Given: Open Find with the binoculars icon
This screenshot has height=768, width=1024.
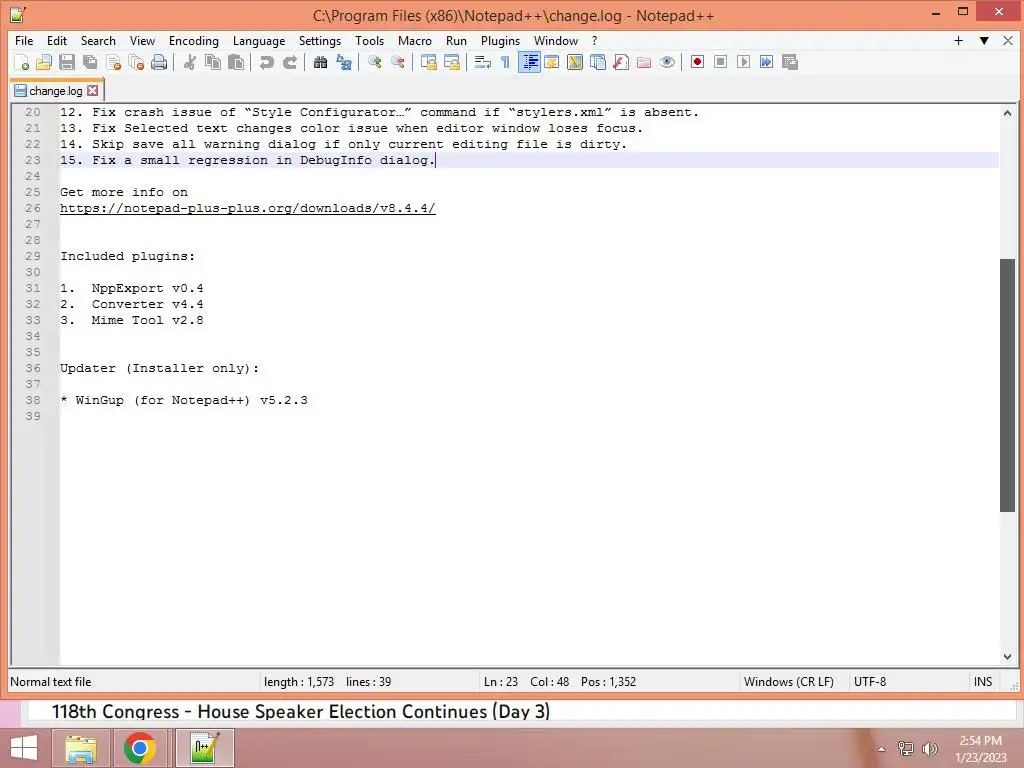Looking at the screenshot, I should point(320,62).
